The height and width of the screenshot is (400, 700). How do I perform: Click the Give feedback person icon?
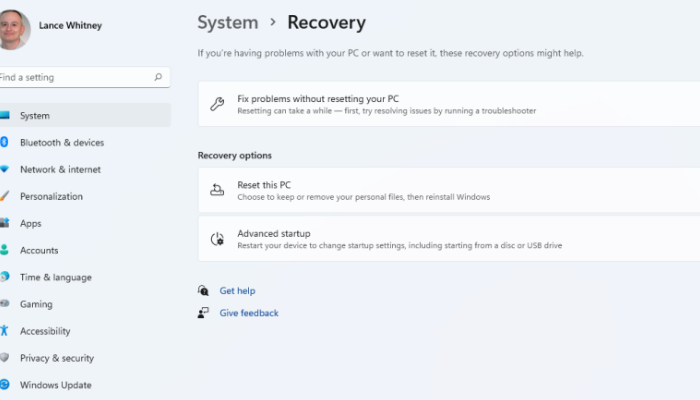pyautogui.click(x=203, y=312)
